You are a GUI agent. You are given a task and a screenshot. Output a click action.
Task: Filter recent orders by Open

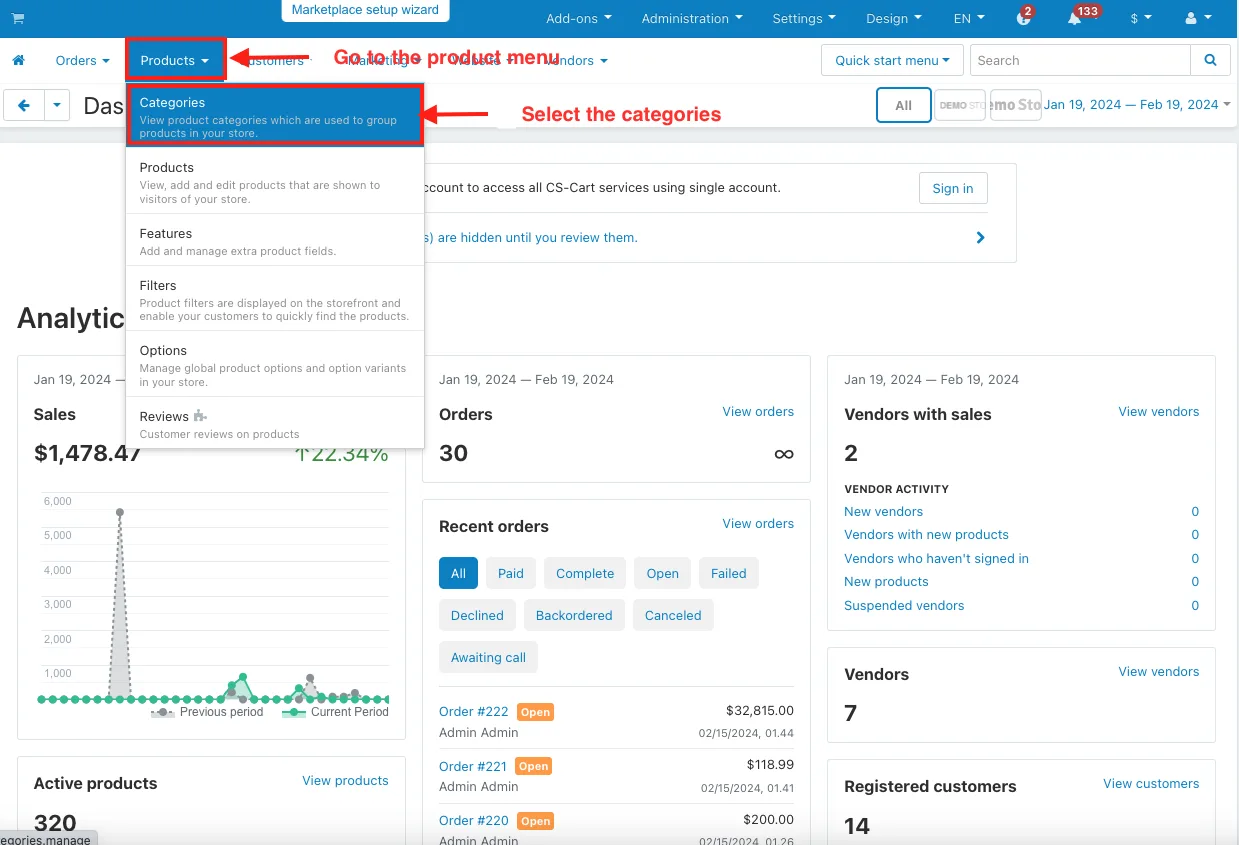tap(662, 573)
